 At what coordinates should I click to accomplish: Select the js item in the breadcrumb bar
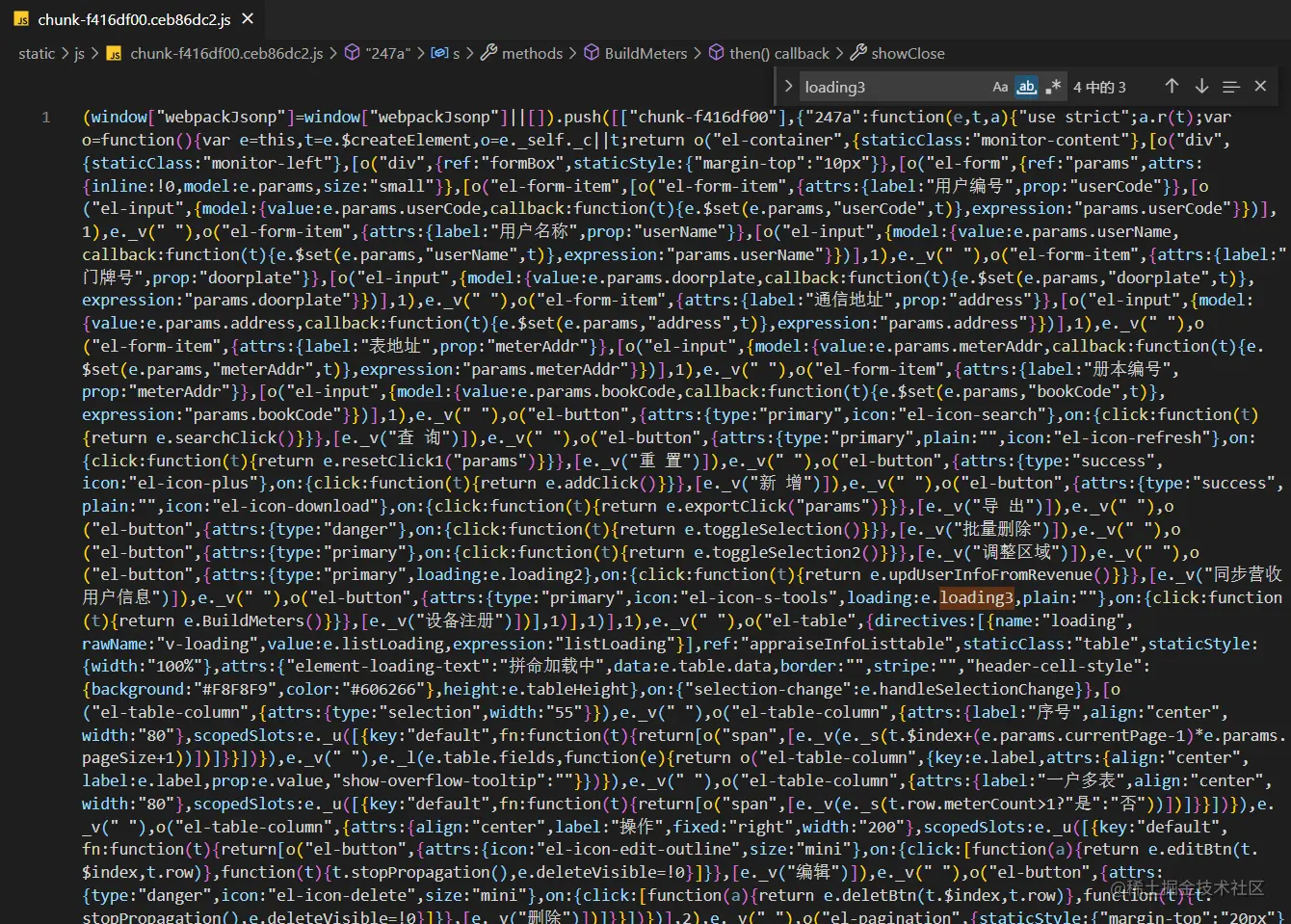coord(79,53)
